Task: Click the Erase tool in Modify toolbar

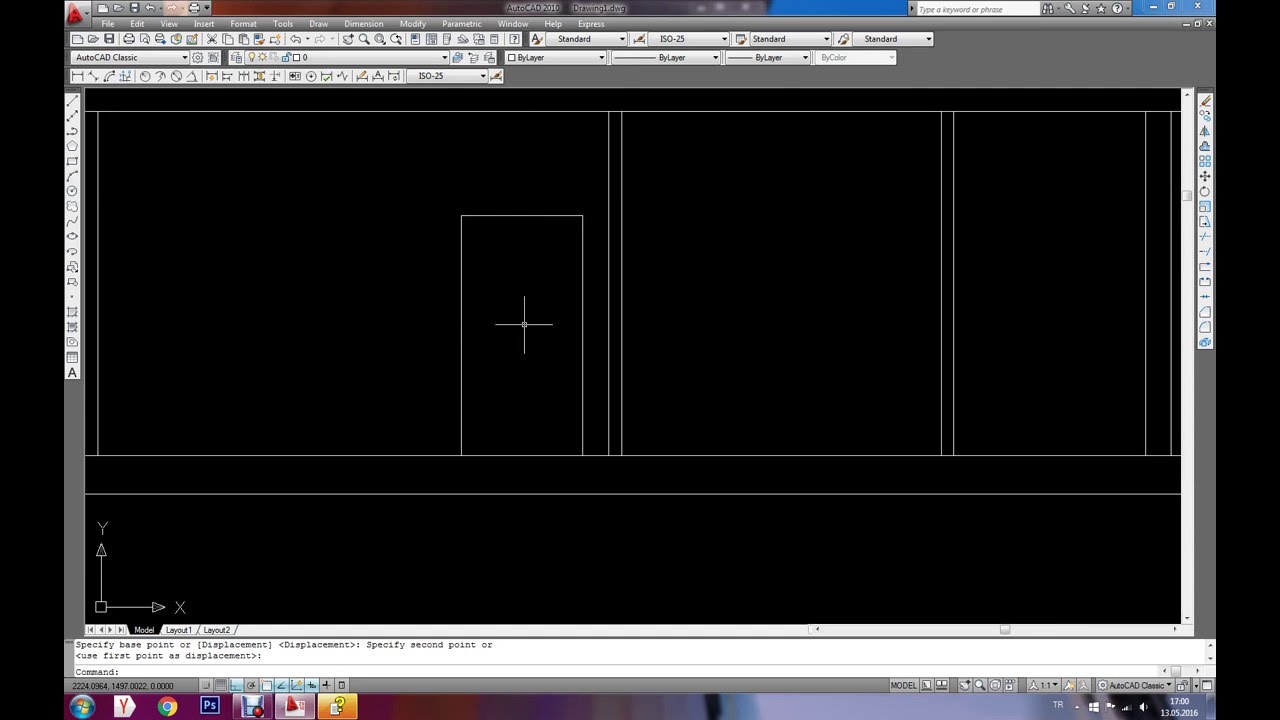Action: (x=1205, y=101)
